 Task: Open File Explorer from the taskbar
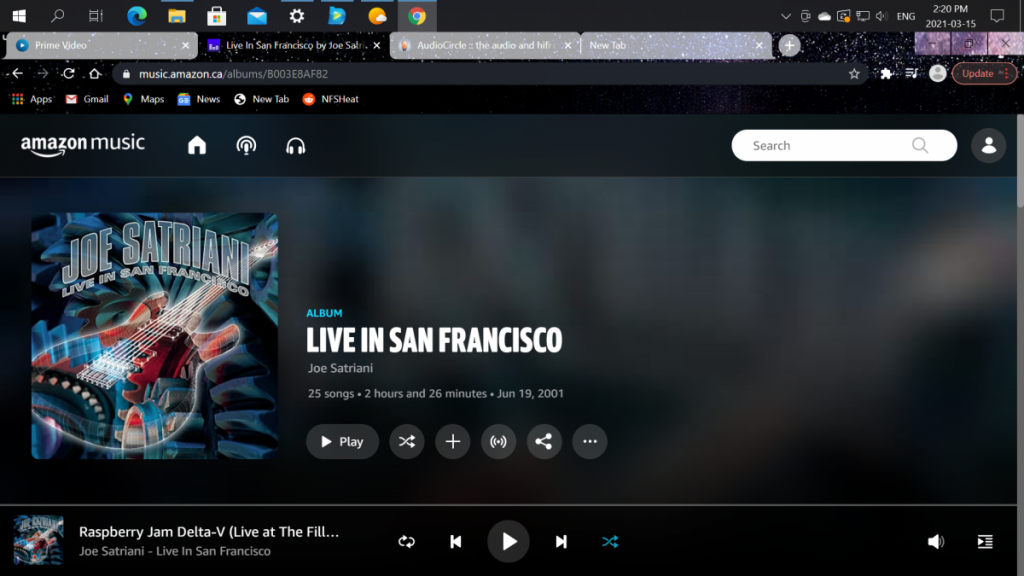(x=176, y=16)
